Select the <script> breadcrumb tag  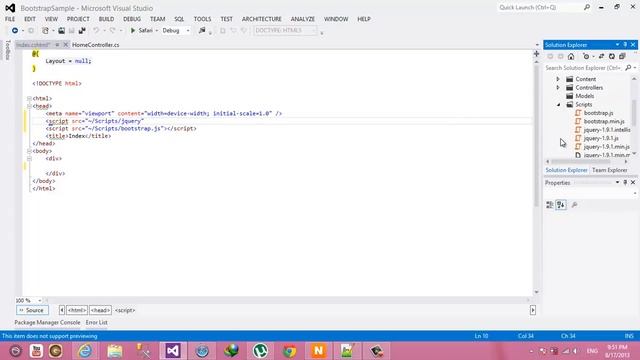pyautogui.click(x=125, y=310)
